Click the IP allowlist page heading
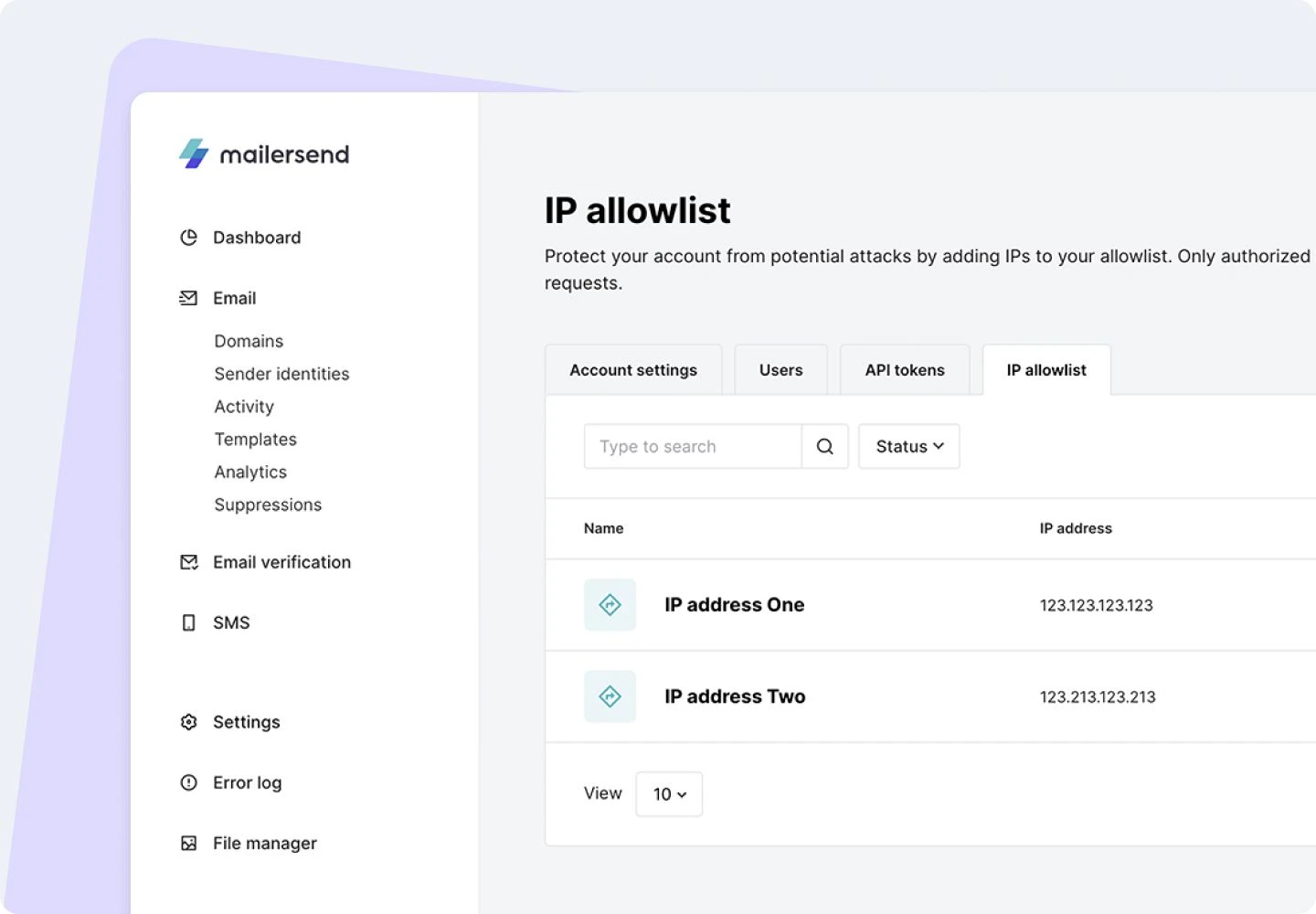Screen dimensions: 1316x914 point(637,210)
